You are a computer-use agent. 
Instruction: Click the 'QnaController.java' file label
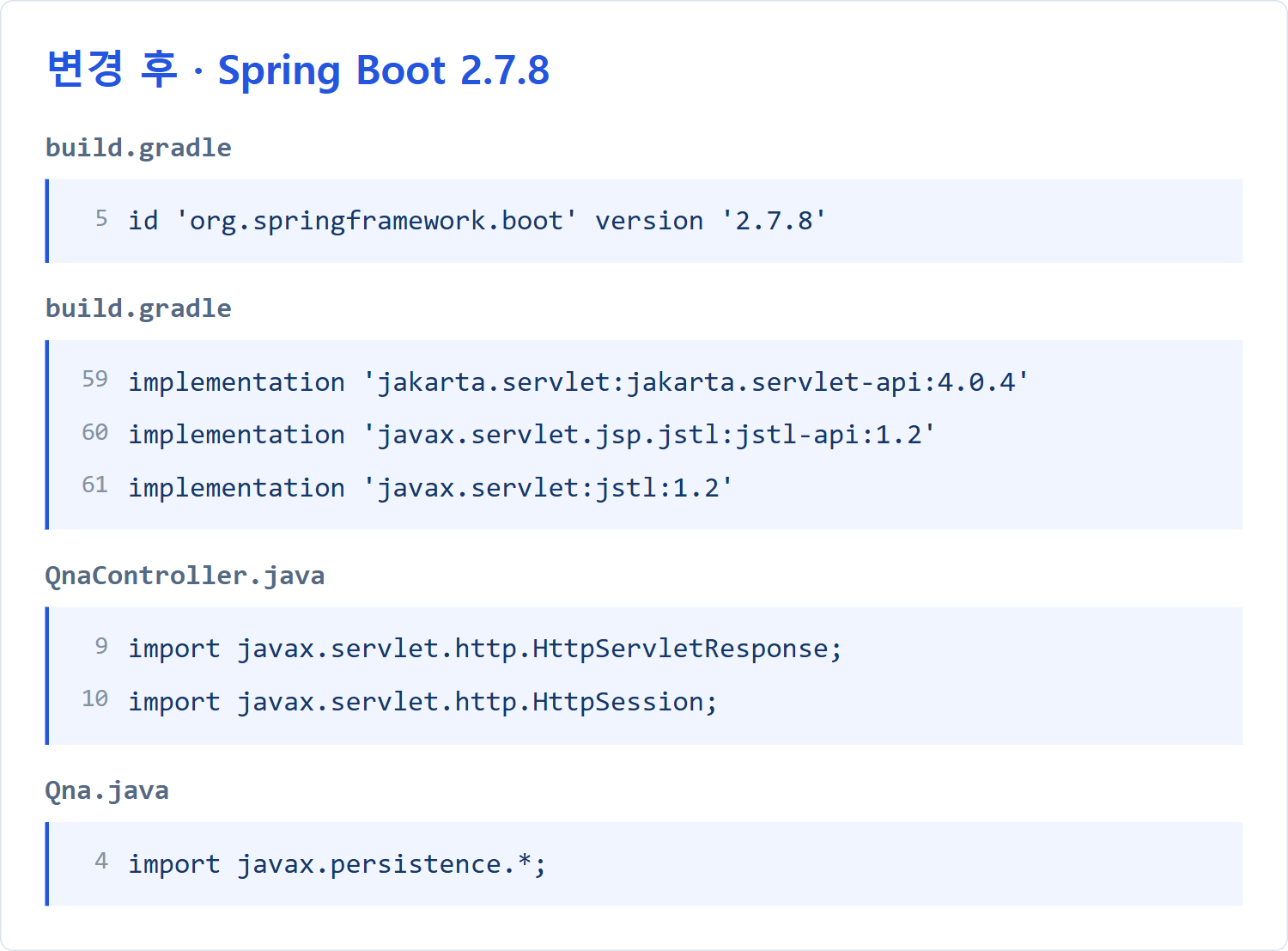pyautogui.click(x=185, y=576)
